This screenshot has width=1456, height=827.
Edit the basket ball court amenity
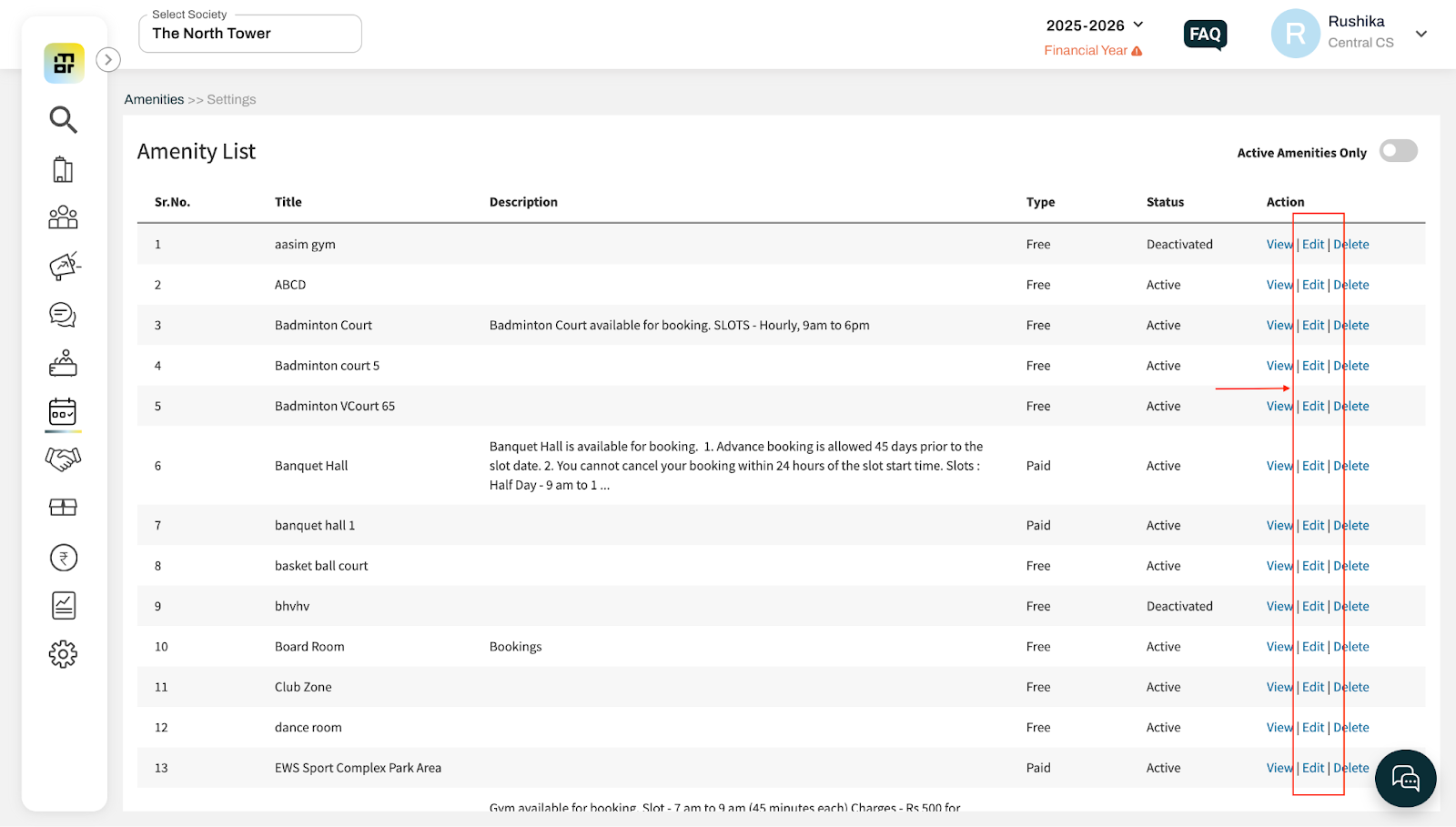(1313, 566)
